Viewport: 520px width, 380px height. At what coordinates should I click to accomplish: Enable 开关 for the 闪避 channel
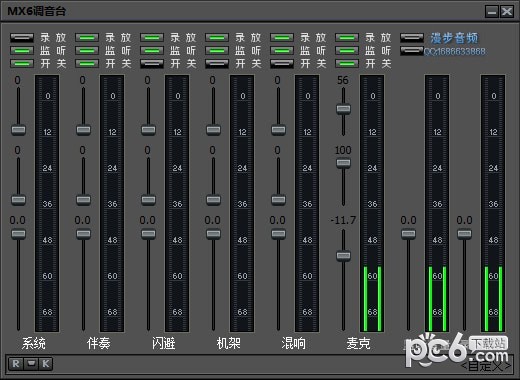tap(152, 63)
